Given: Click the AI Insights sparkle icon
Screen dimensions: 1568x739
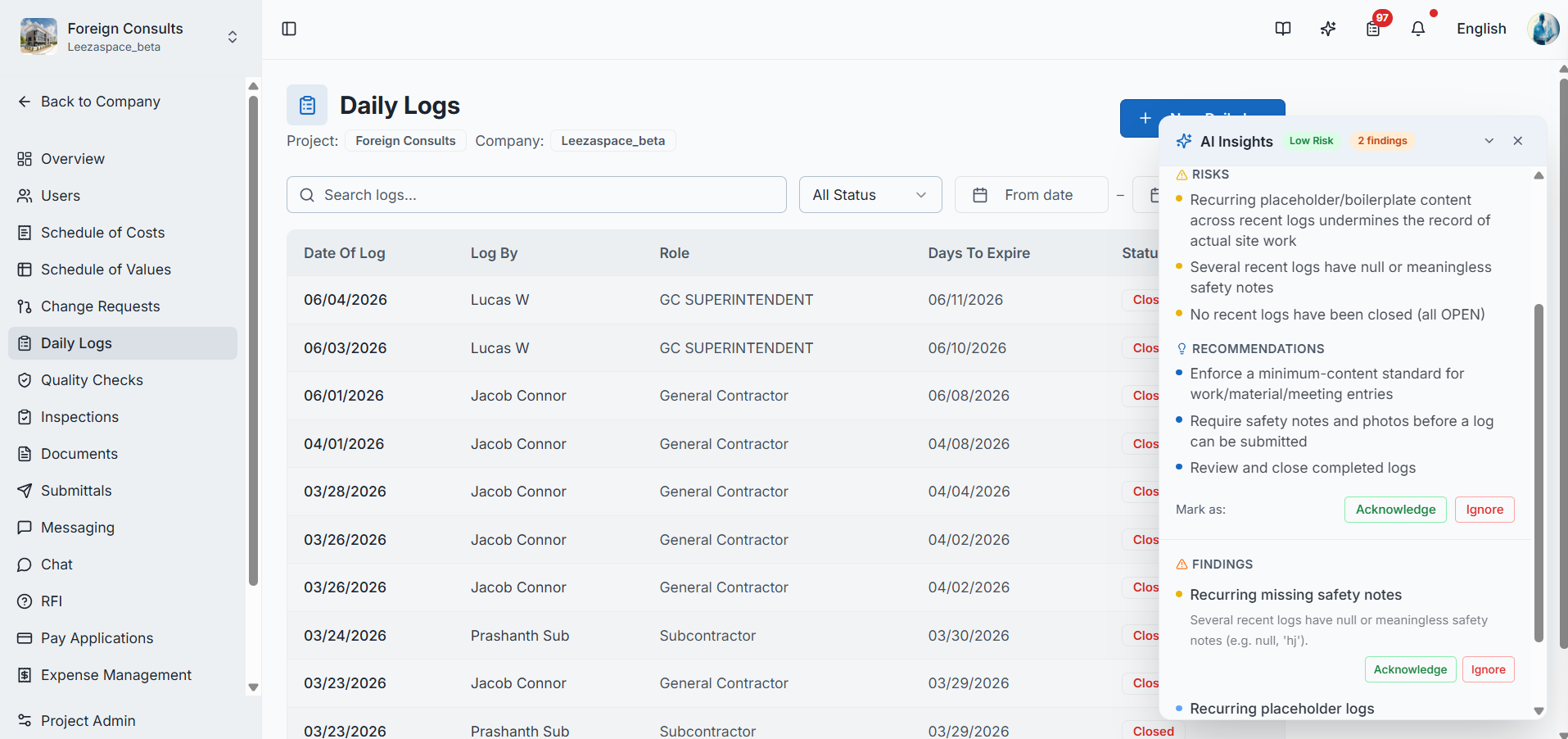Looking at the screenshot, I should click(1184, 141).
